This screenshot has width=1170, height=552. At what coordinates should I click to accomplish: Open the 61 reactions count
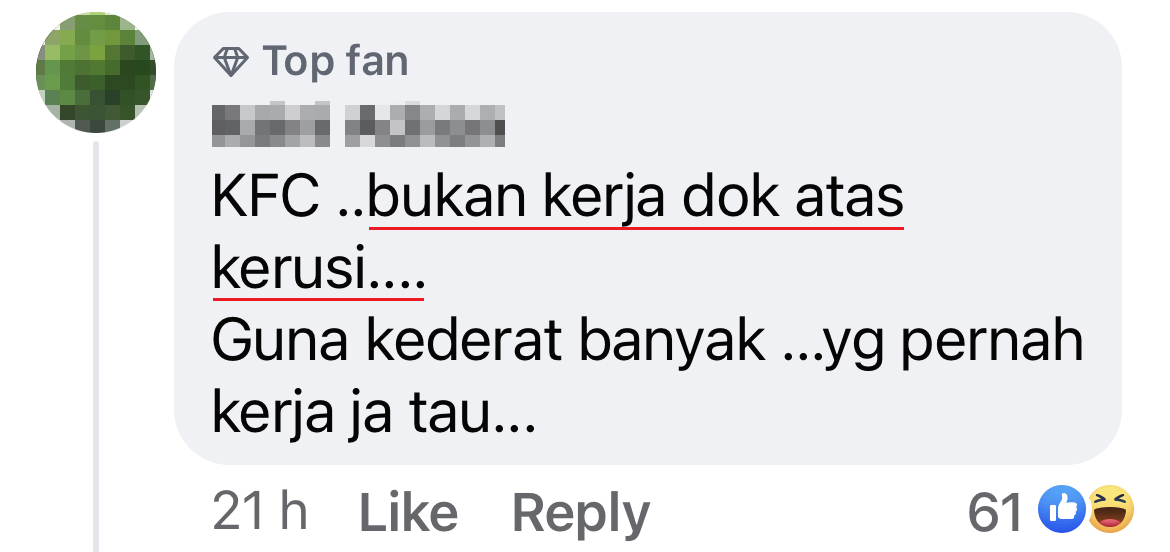(995, 512)
